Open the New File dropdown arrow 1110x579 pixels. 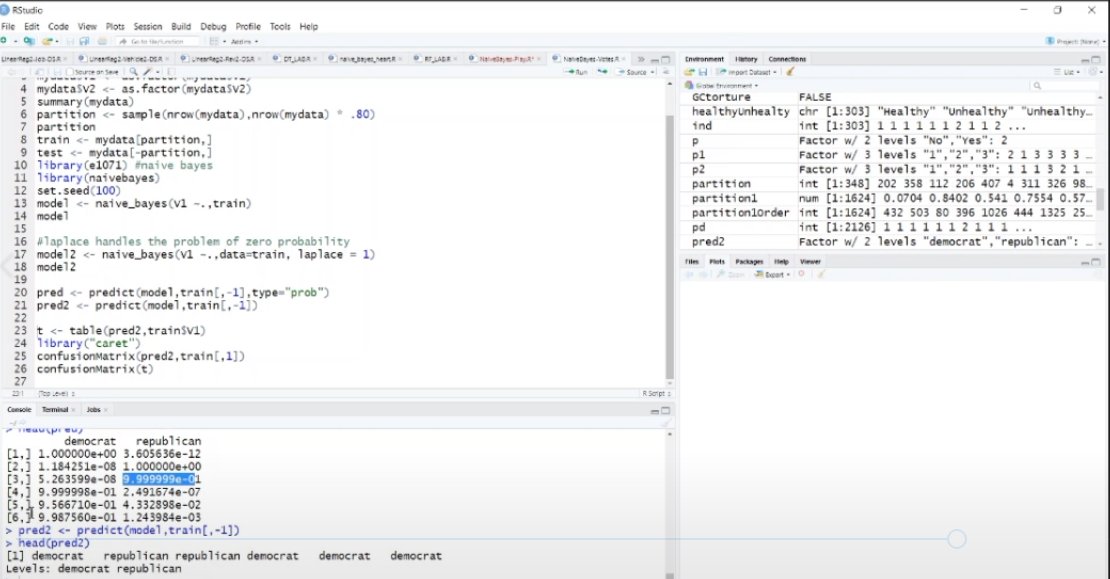pyautogui.click(x=15, y=42)
